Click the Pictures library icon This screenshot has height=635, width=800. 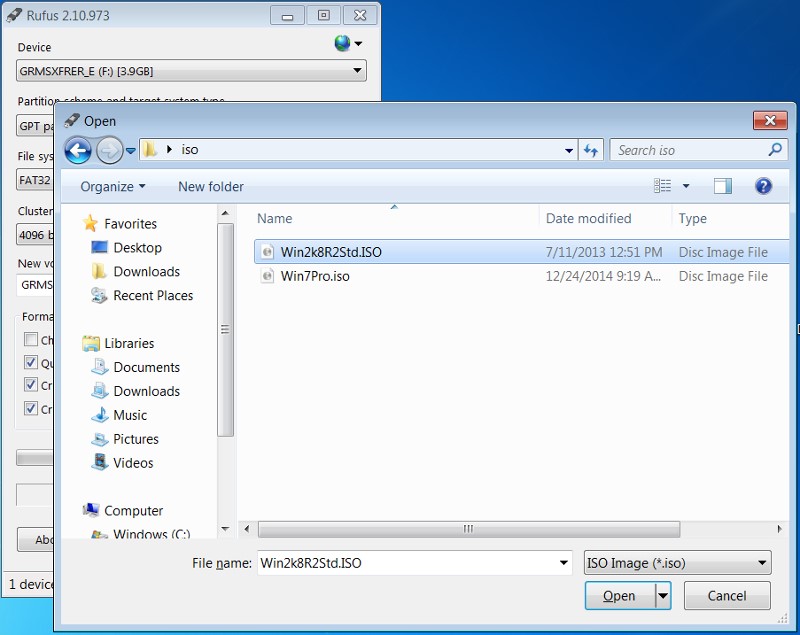[x=99, y=439]
